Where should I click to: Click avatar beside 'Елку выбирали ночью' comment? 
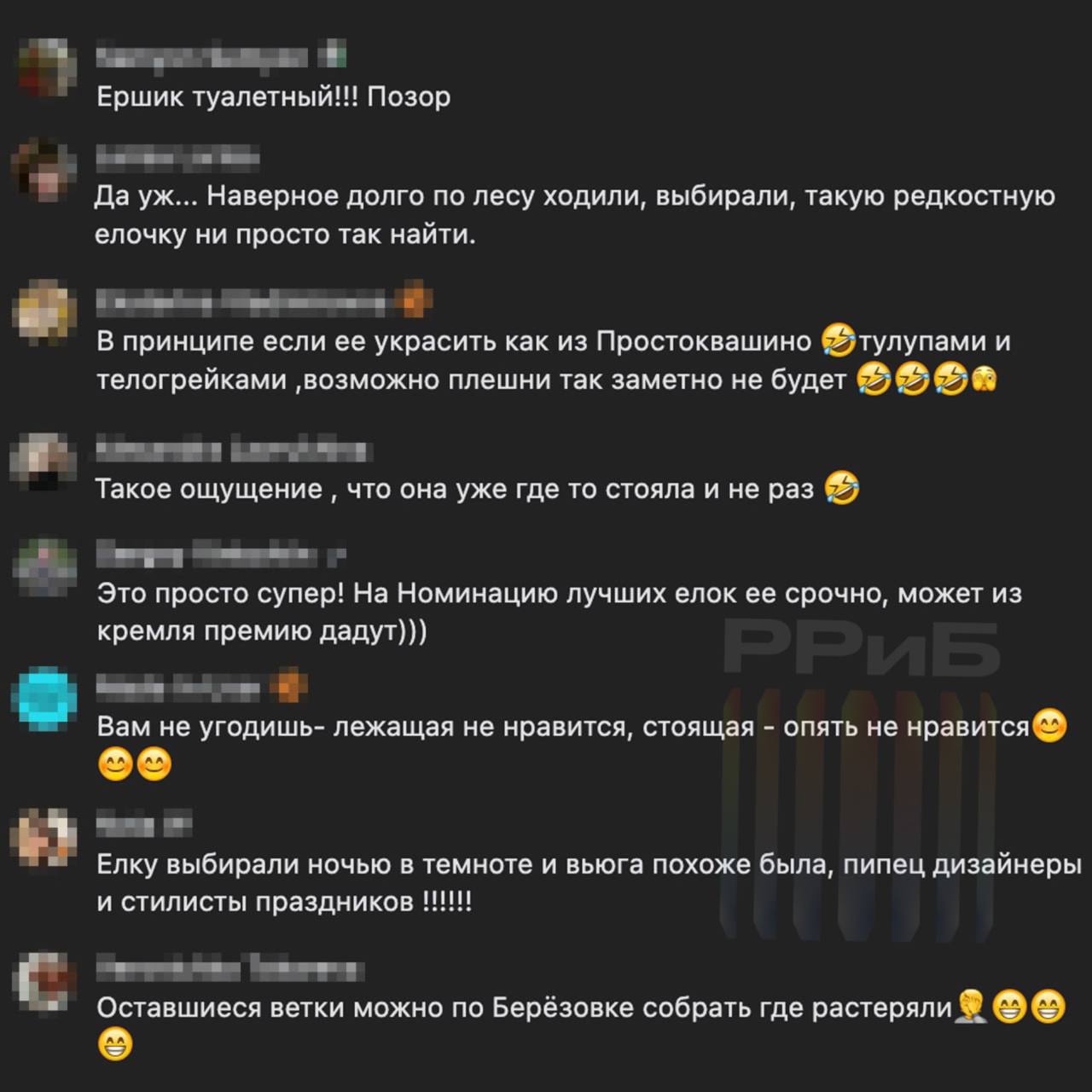pyautogui.click(x=44, y=836)
